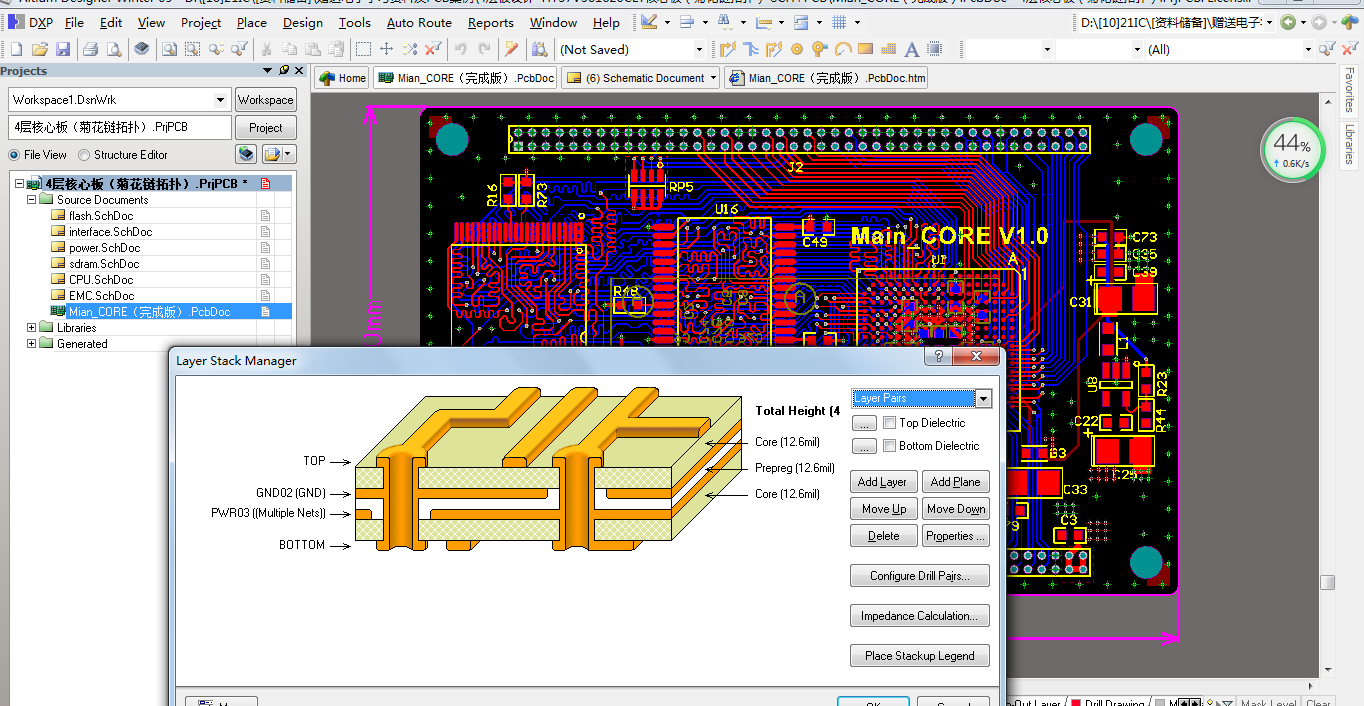This screenshot has height=706, width=1364.
Task: Click the Open document folder icon
Action: 40,49
